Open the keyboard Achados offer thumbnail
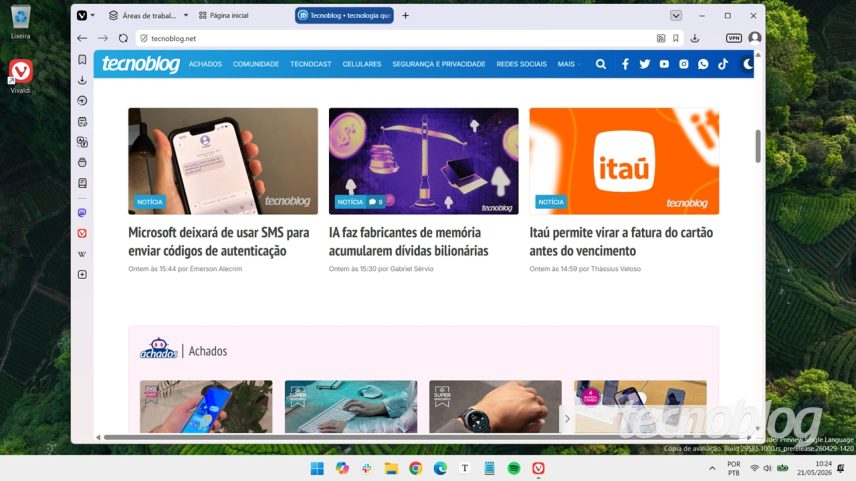 click(351, 407)
